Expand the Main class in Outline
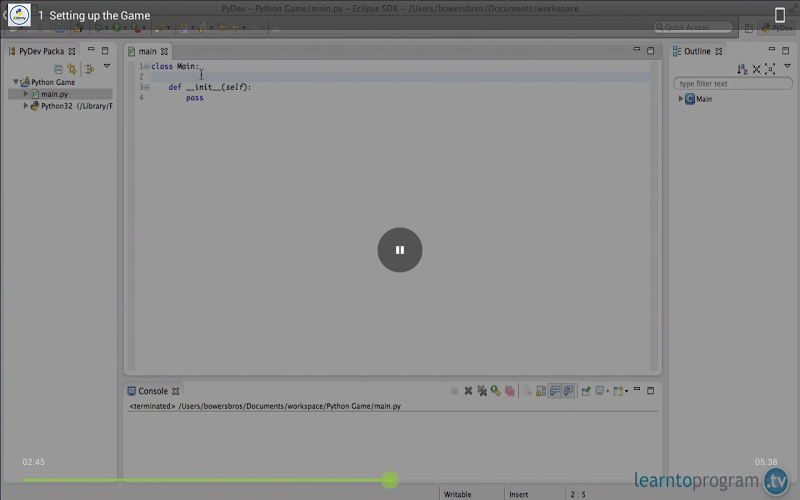800x500 pixels. (x=681, y=98)
